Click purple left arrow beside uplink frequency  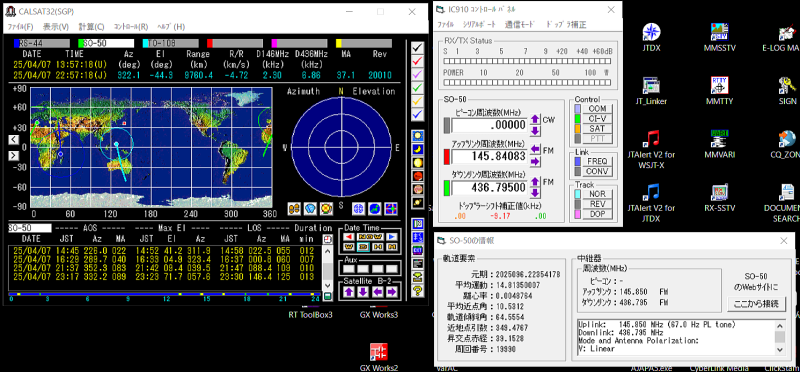click(x=535, y=150)
